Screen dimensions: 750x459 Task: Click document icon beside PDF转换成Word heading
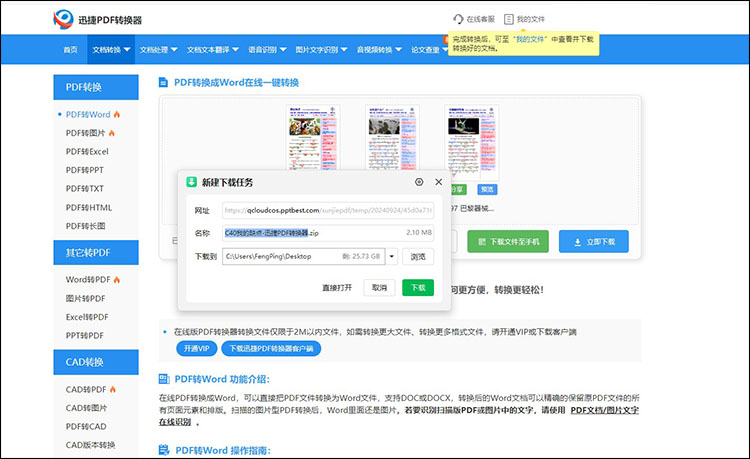point(163,82)
